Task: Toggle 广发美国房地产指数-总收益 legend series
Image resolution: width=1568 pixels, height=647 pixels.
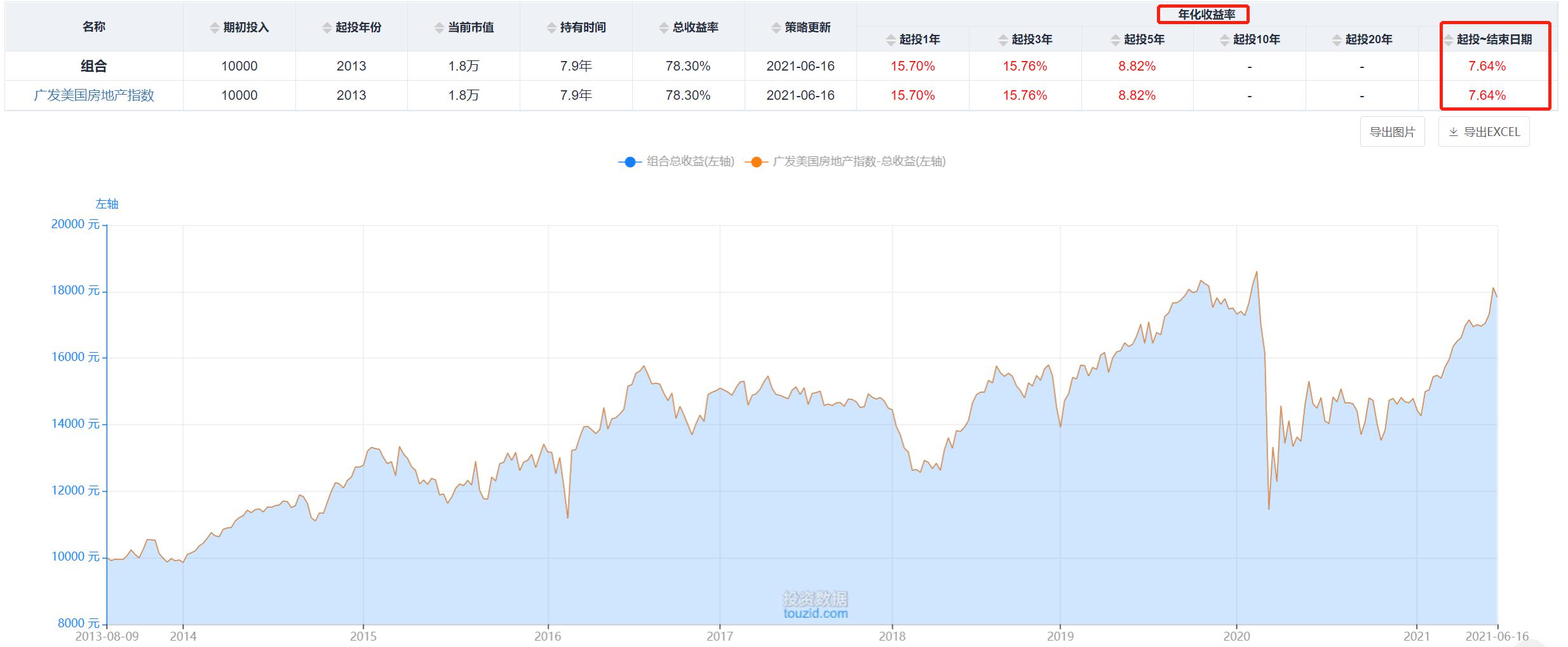Action: (x=858, y=161)
